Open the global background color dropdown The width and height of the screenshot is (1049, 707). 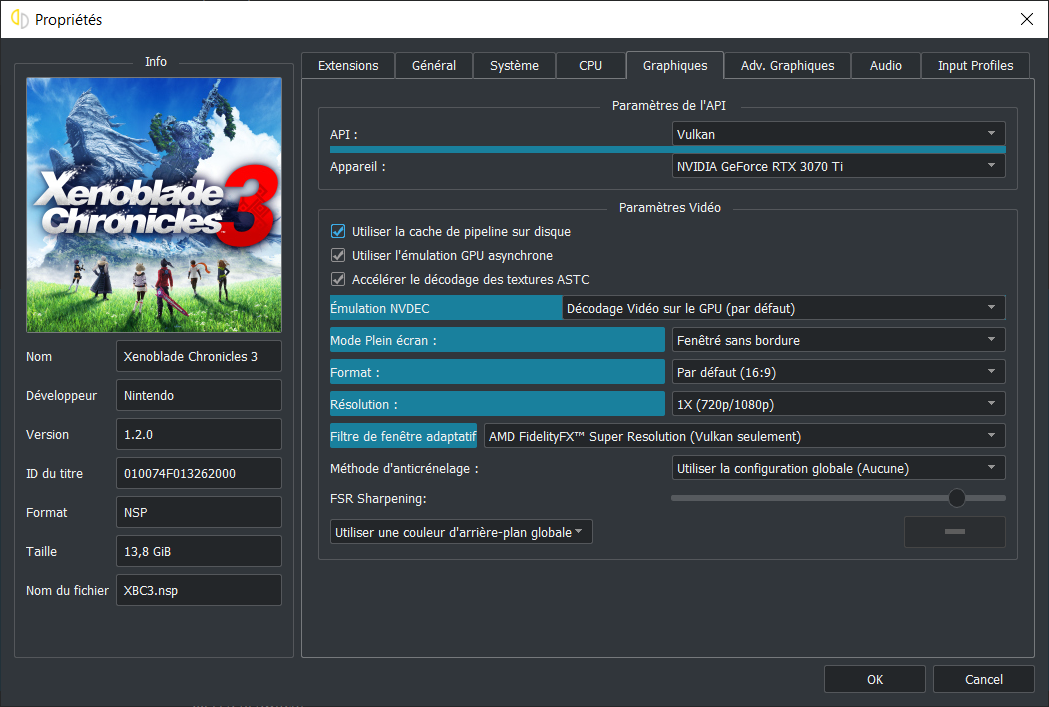tap(461, 532)
